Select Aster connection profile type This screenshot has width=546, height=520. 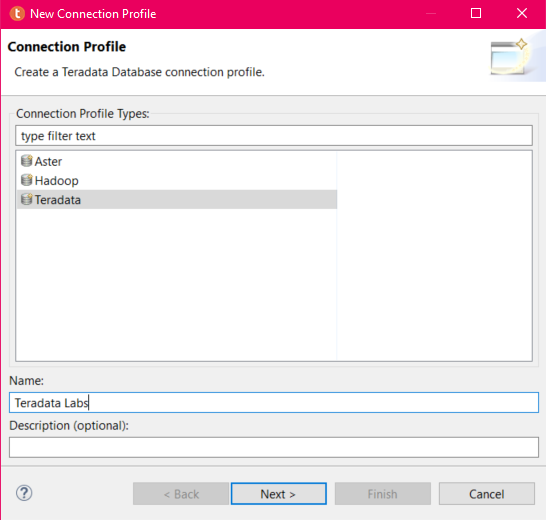click(177, 161)
